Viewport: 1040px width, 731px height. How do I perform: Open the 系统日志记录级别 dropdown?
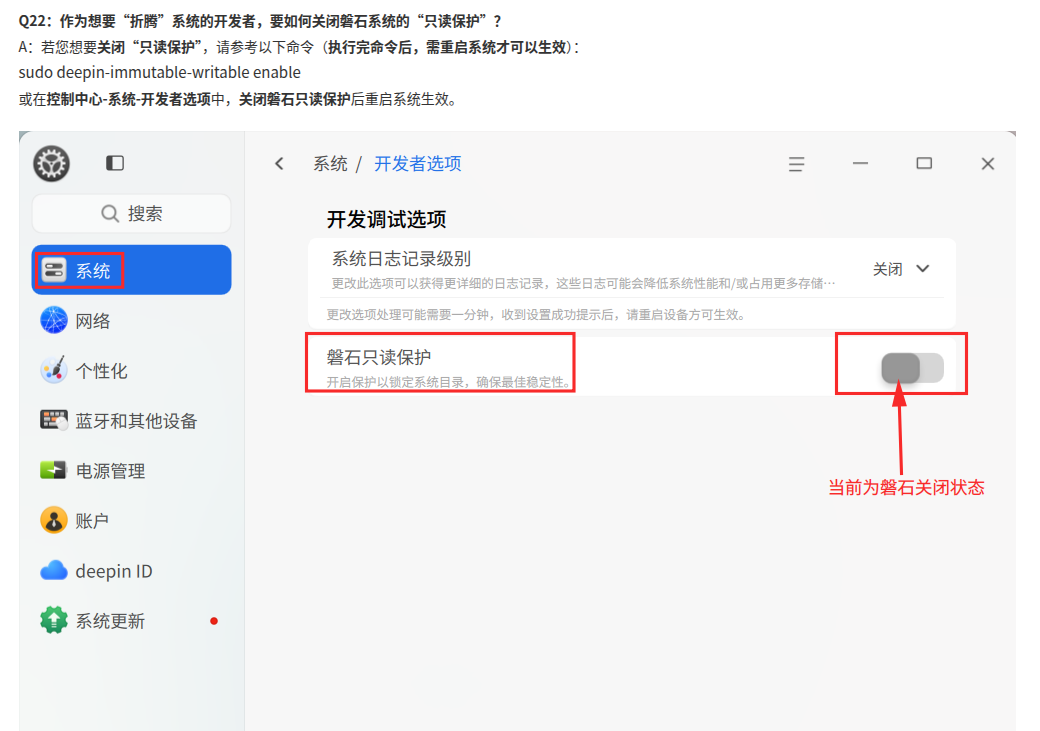click(901, 269)
